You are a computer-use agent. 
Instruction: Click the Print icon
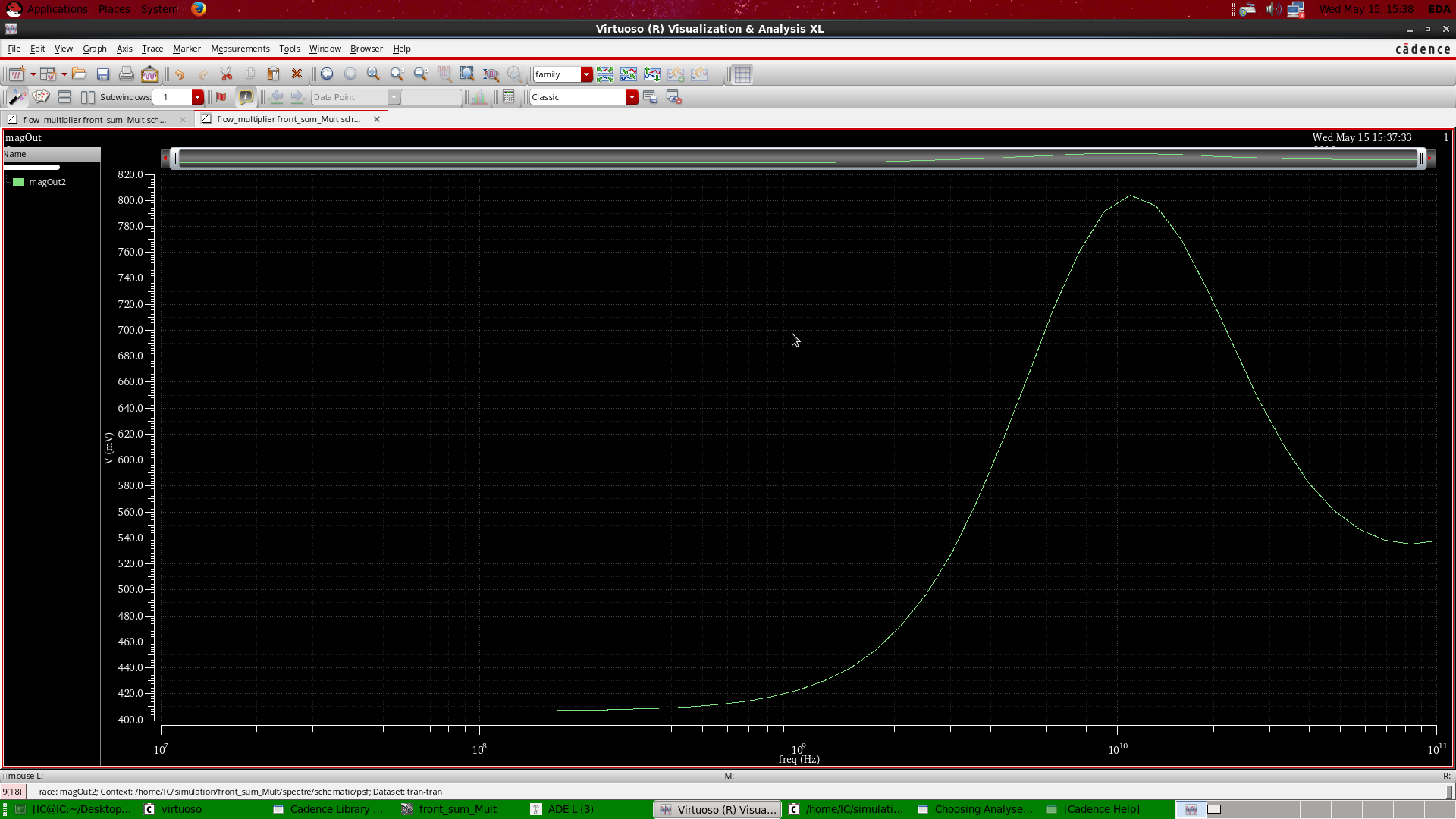coord(127,74)
